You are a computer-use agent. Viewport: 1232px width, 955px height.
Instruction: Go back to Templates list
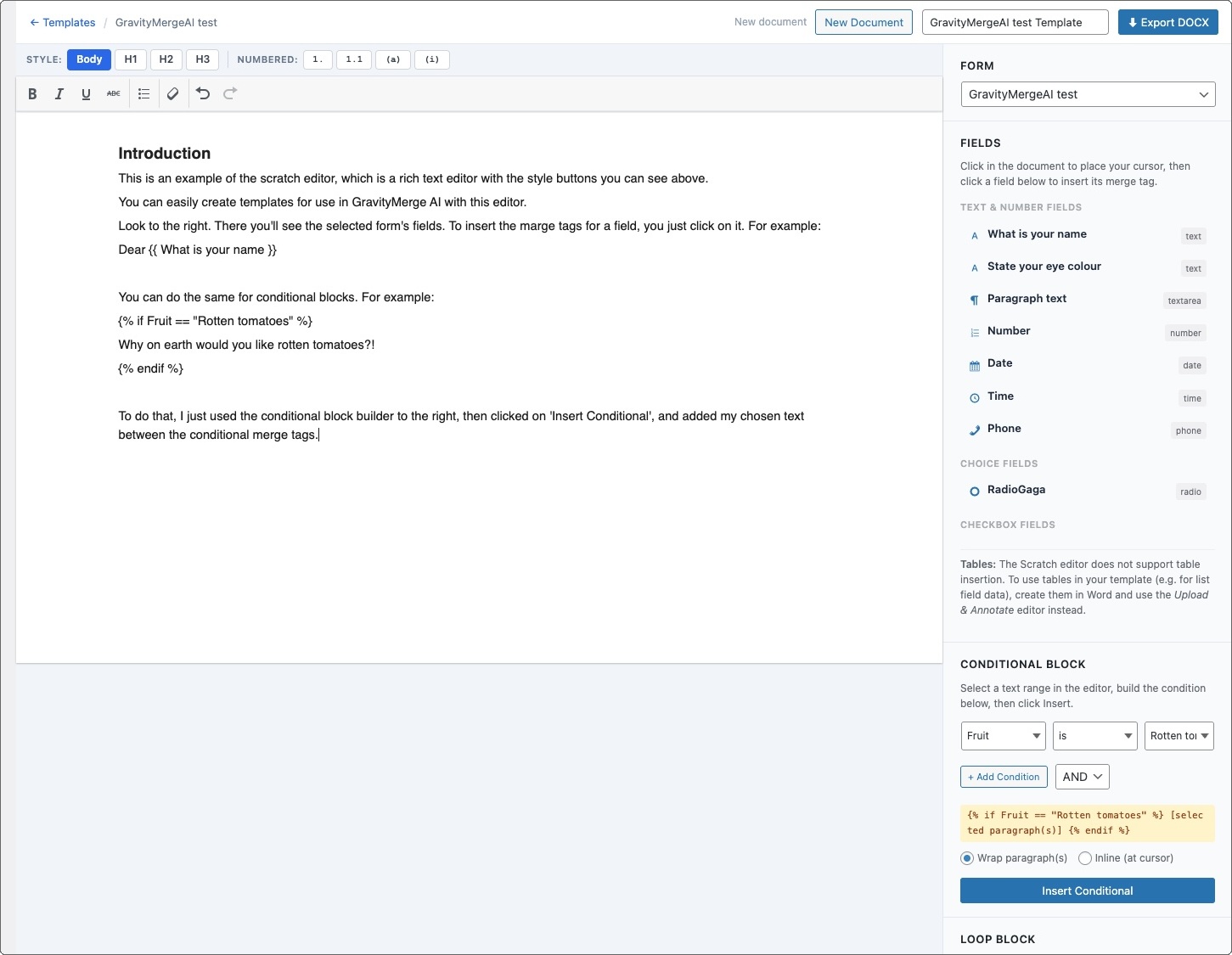click(62, 23)
